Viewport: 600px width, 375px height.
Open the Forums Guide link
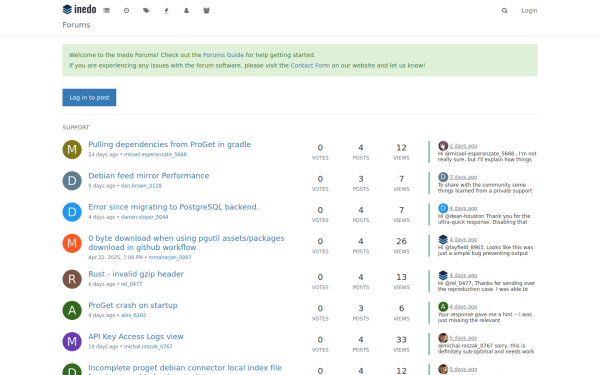[x=223, y=55]
